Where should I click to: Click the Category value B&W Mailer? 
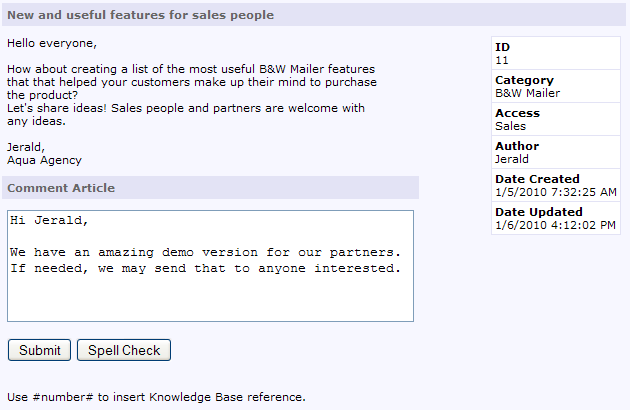[527, 93]
